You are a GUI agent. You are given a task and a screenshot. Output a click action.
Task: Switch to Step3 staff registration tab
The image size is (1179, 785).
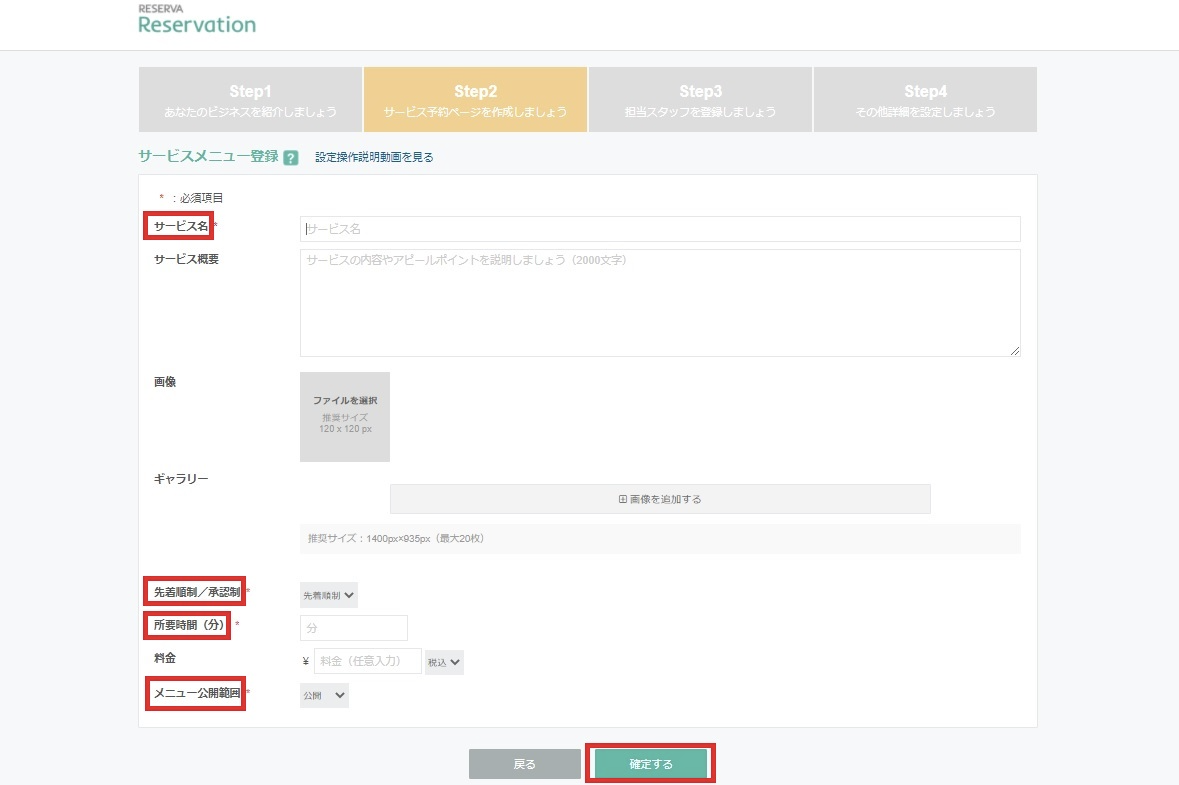(x=700, y=100)
